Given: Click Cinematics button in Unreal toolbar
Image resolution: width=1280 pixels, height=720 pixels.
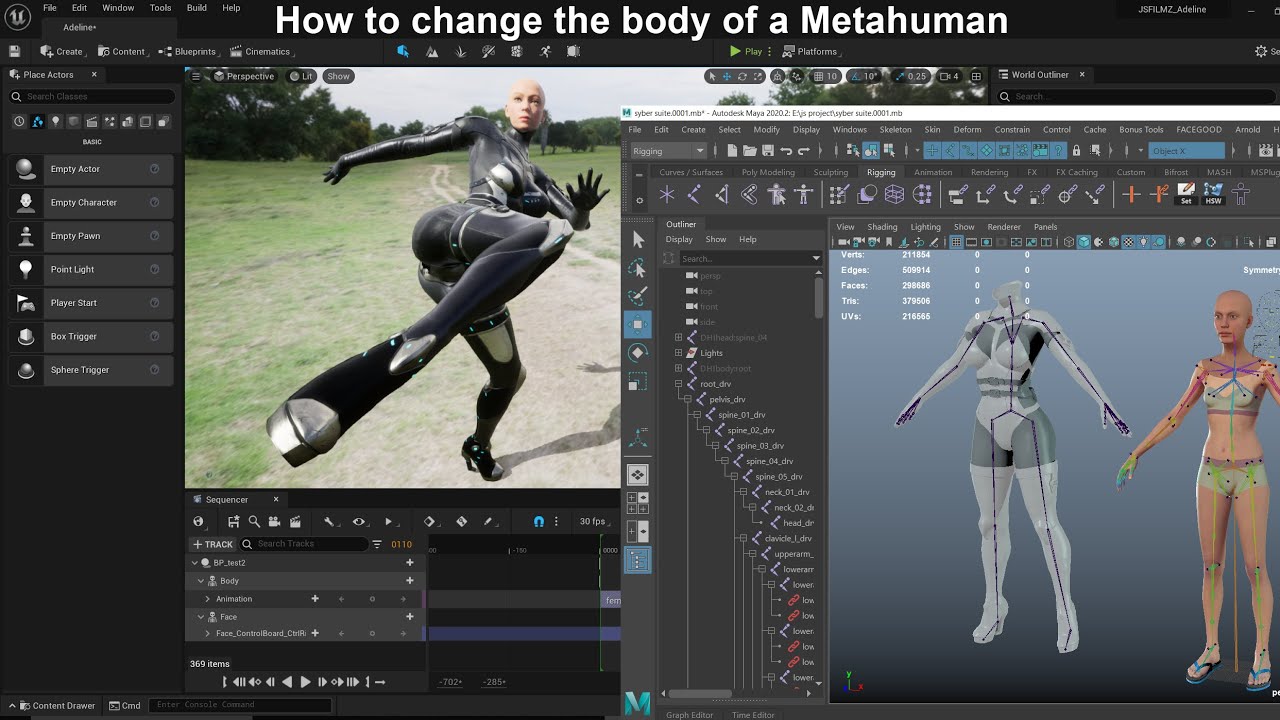Looking at the screenshot, I should [x=260, y=51].
